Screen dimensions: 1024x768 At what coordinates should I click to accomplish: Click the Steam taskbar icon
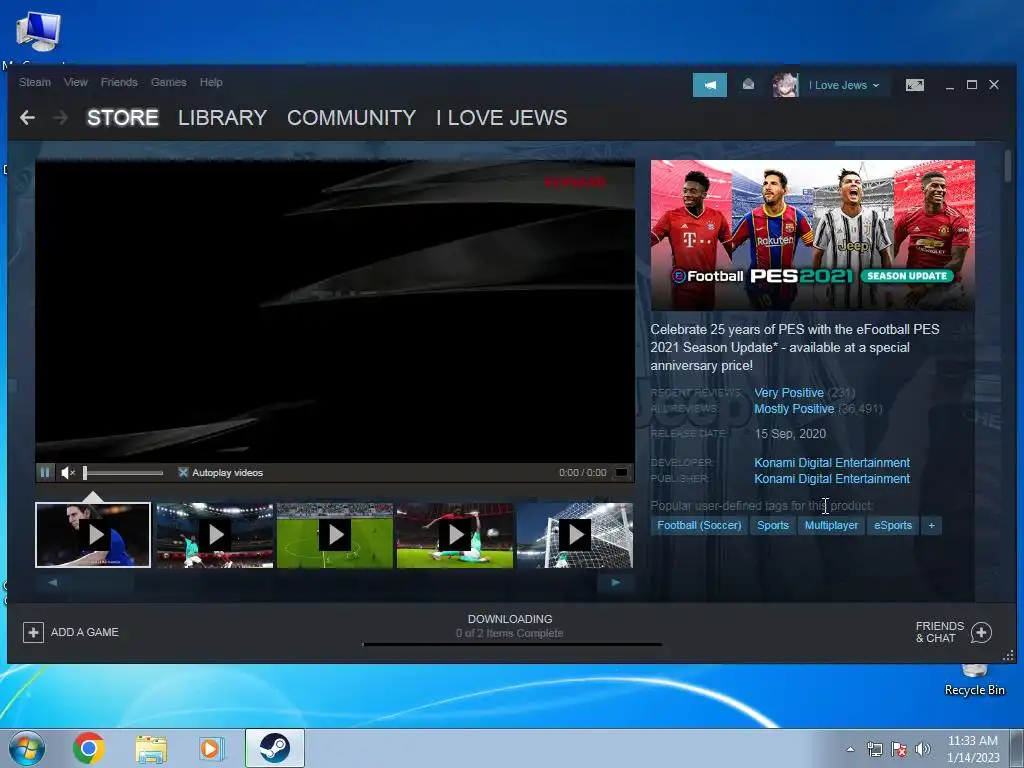click(x=275, y=748)
